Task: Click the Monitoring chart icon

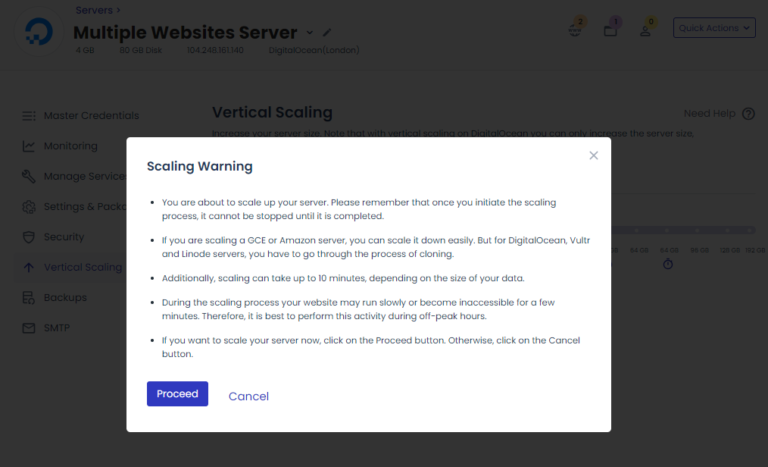Action: click(29, 146)
